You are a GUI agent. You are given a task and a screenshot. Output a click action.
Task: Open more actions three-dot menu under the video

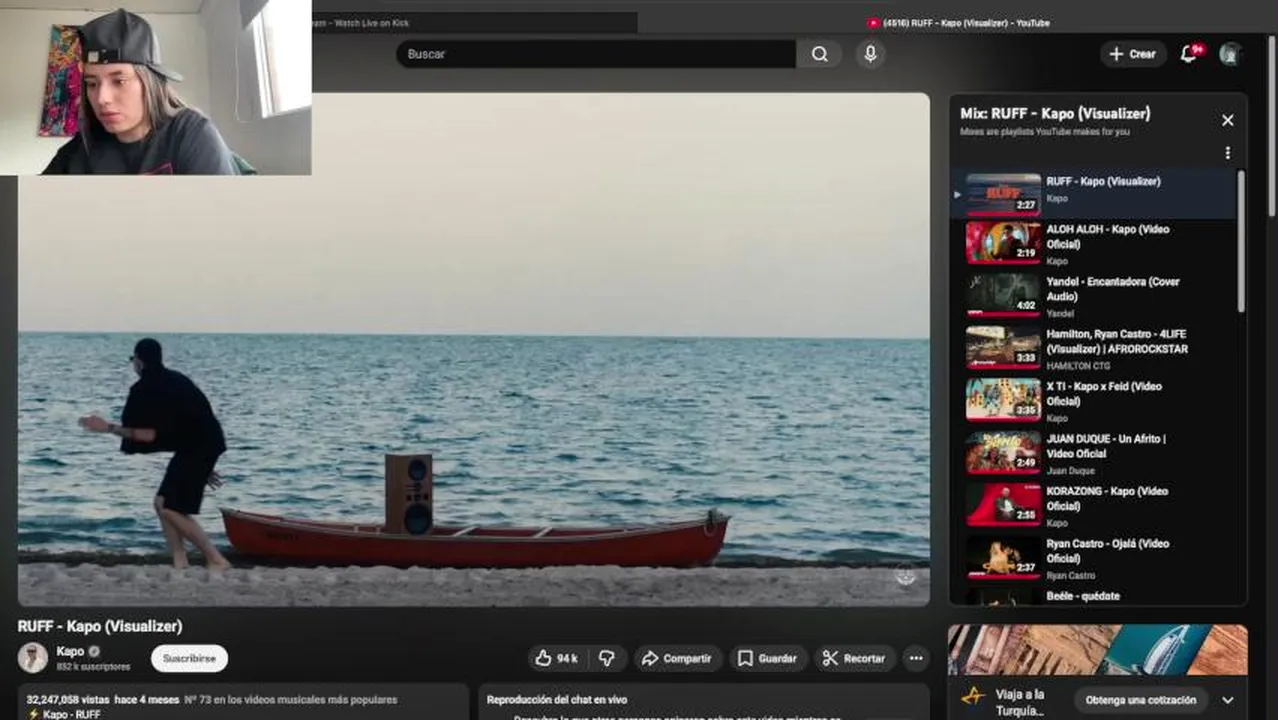[x=915, y=658]
